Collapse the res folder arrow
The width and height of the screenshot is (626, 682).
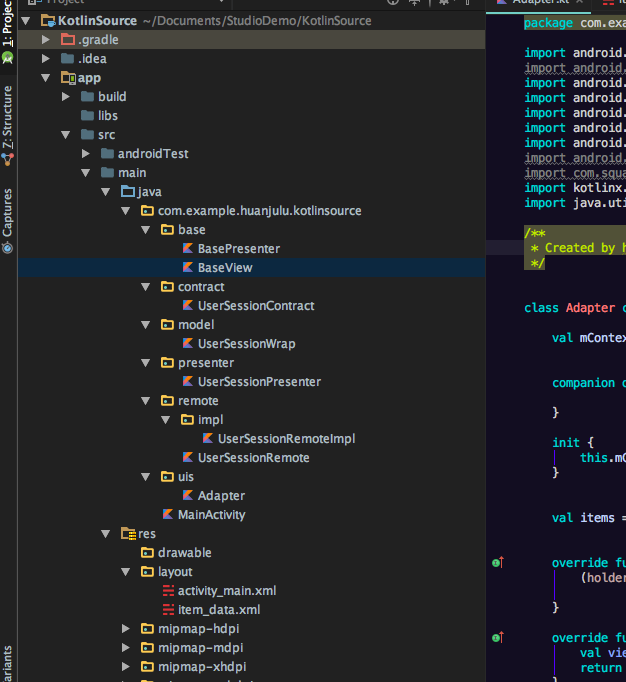(105, 534)
